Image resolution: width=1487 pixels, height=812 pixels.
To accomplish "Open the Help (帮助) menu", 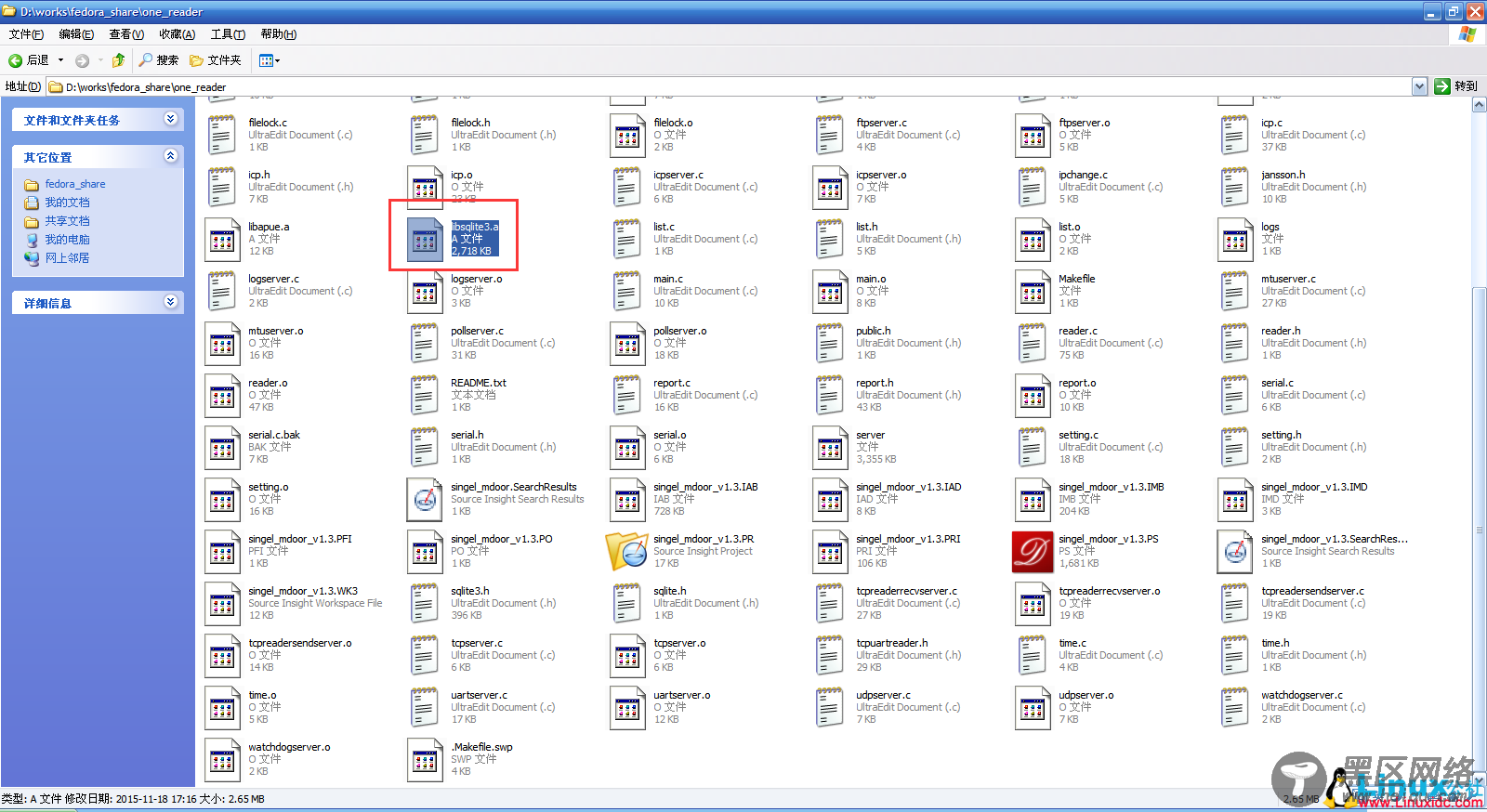I will [x=278, y=34].
